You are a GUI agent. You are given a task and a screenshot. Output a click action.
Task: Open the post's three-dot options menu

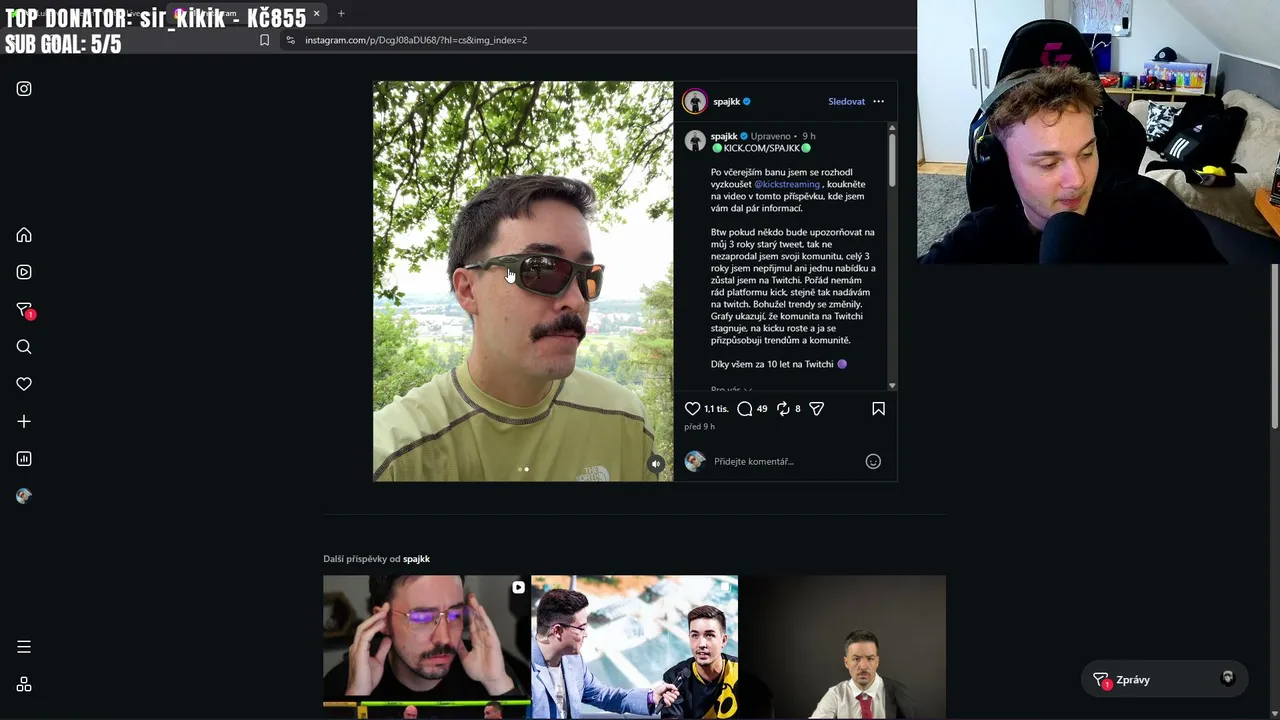click(878, 101)
